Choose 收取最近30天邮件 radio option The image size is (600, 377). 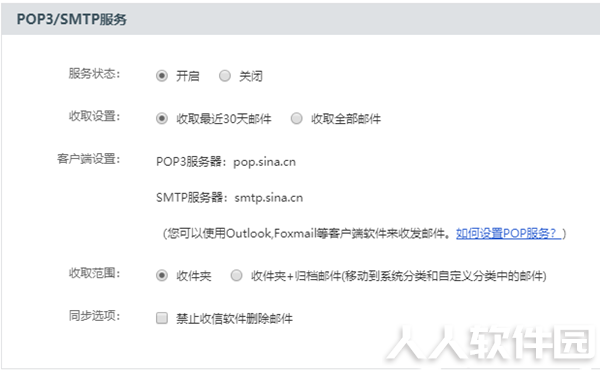coord(162,119)
